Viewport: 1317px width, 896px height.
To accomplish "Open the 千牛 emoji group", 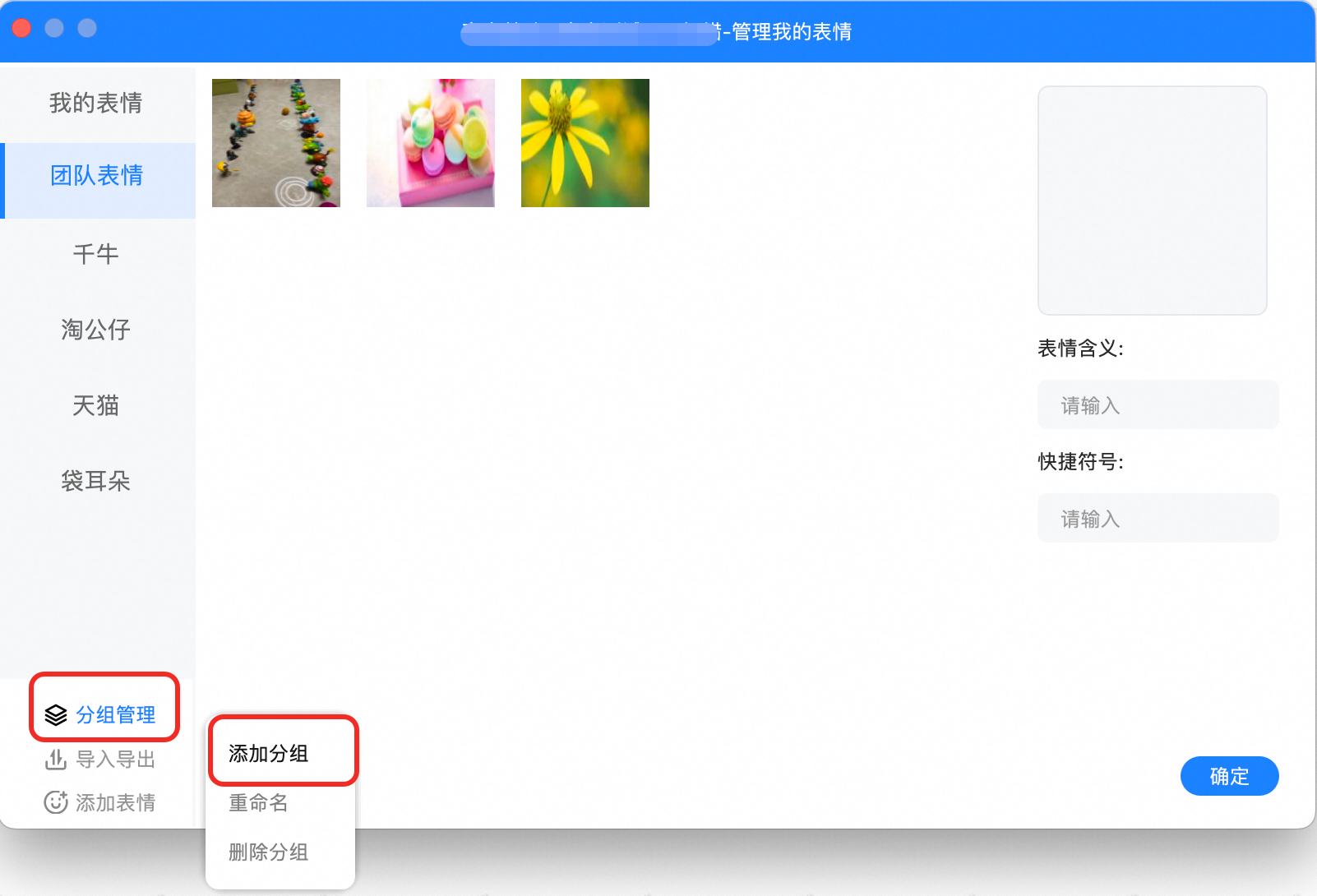I will pos(97,254).
